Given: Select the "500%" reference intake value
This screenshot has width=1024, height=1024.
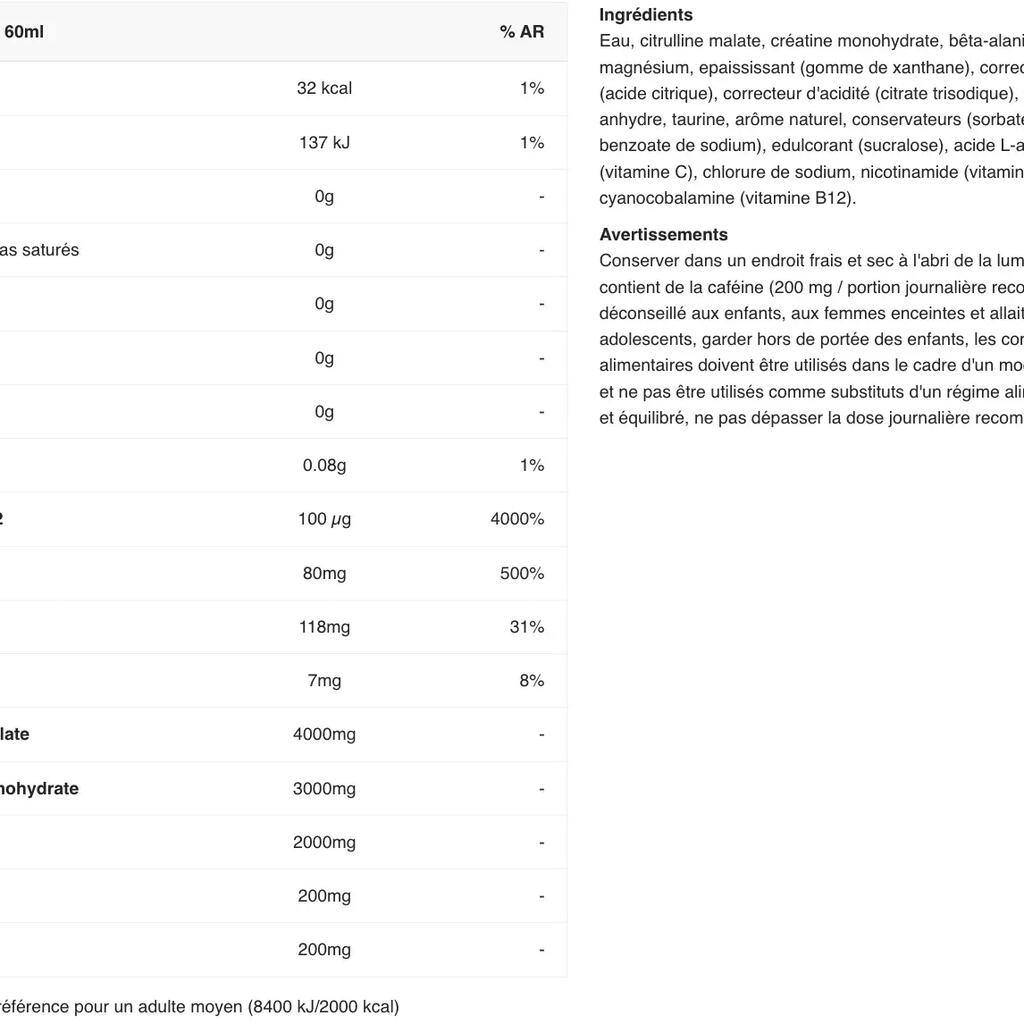Looking at the screenshot, I should click(x=522, y=573).
